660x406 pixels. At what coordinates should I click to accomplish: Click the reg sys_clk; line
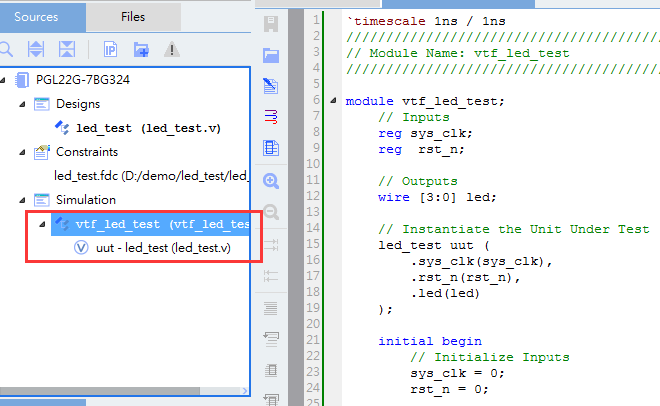(425, 133)
